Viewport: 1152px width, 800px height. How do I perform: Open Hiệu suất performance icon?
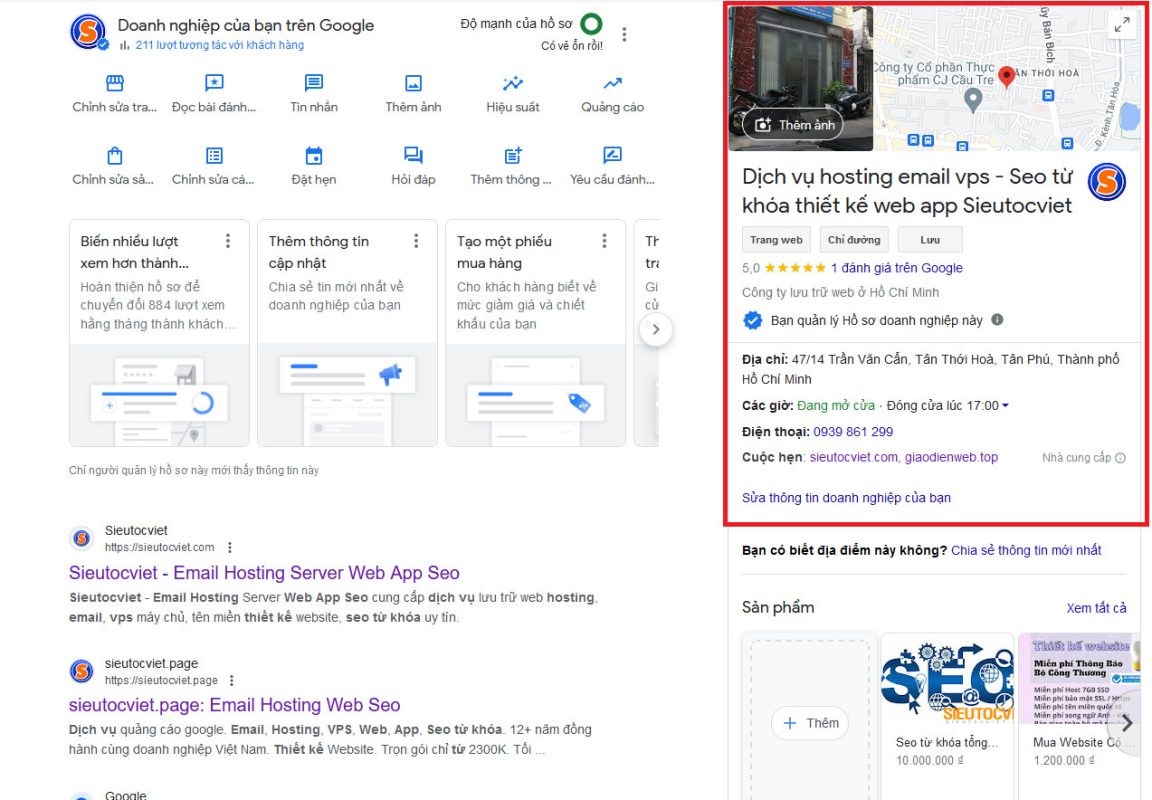(513, 83)
